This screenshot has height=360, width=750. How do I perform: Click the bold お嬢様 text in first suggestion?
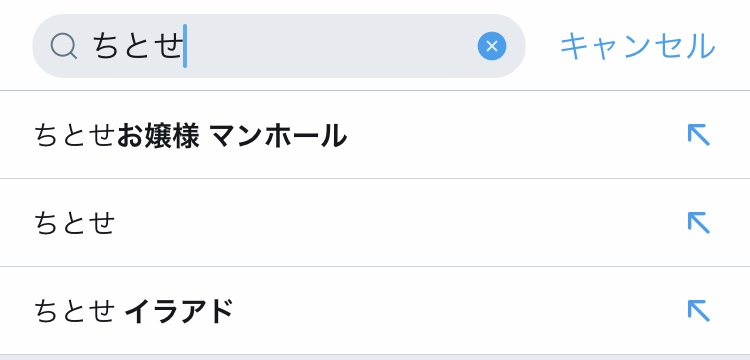pos(158,136)
